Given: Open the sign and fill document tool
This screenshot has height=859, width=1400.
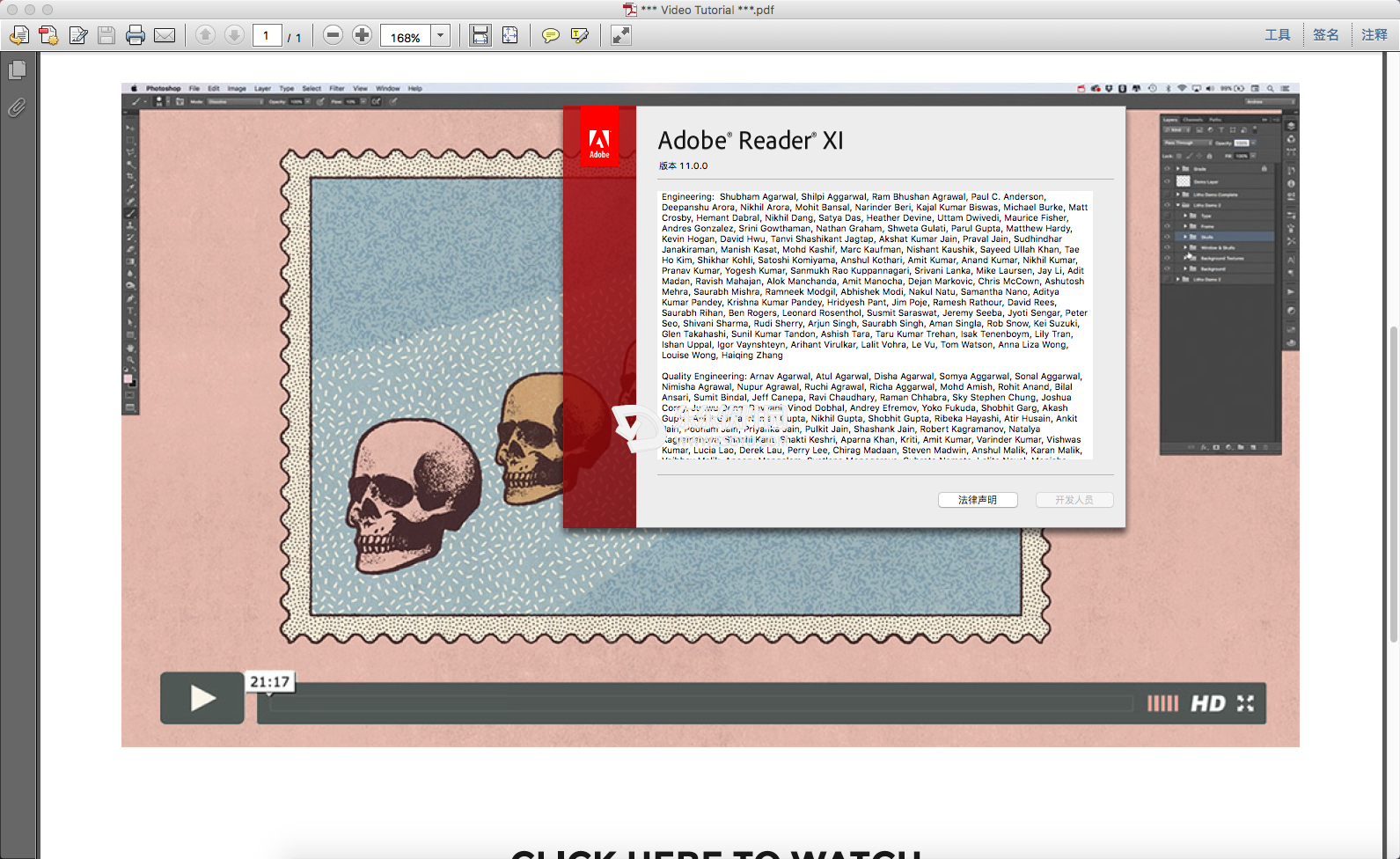Looking at the screenshot, I should pyautogui.click(x=78, y=35).
